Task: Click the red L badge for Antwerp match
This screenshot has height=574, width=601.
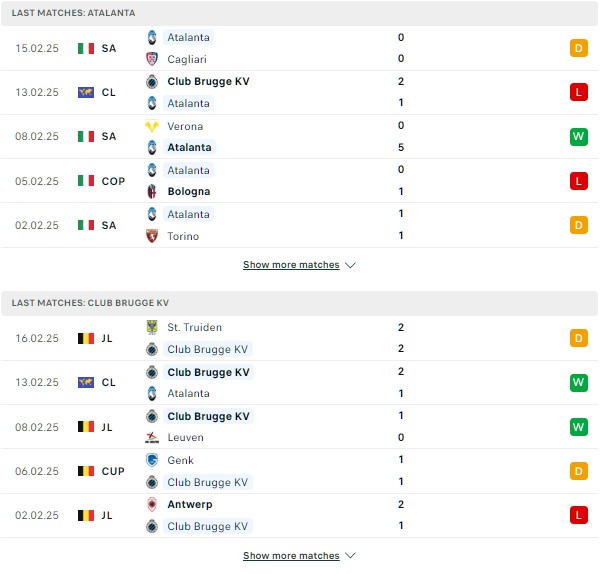Action: [x=578, y=515]
